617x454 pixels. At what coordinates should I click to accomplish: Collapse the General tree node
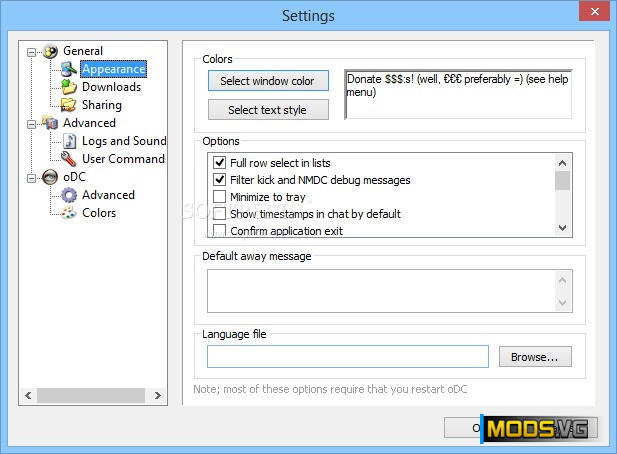[33, 51]
